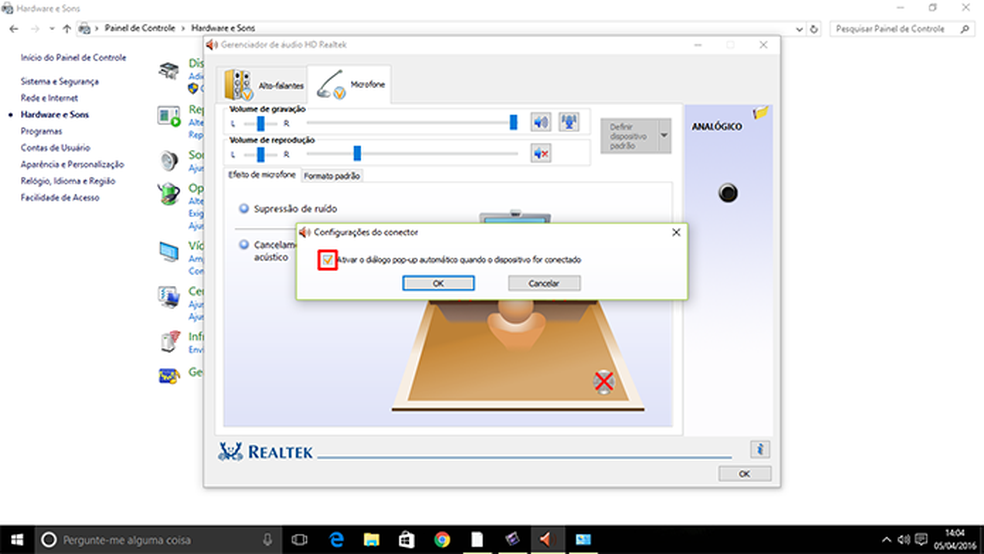
Task: Open Facilidade de Acesso link
Action: tap(60, 198)
